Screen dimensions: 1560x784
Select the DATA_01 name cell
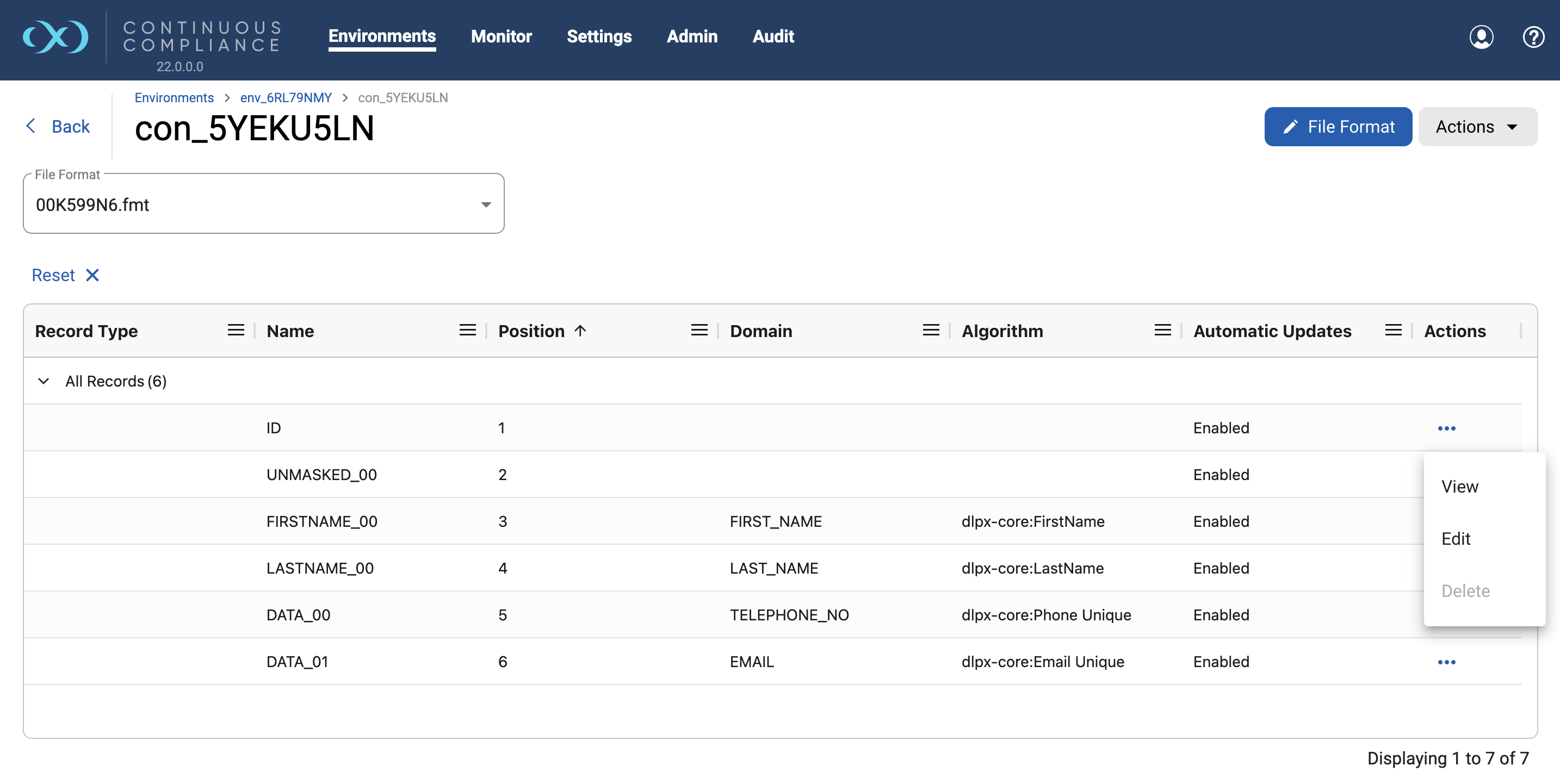[x=298, y=662]
